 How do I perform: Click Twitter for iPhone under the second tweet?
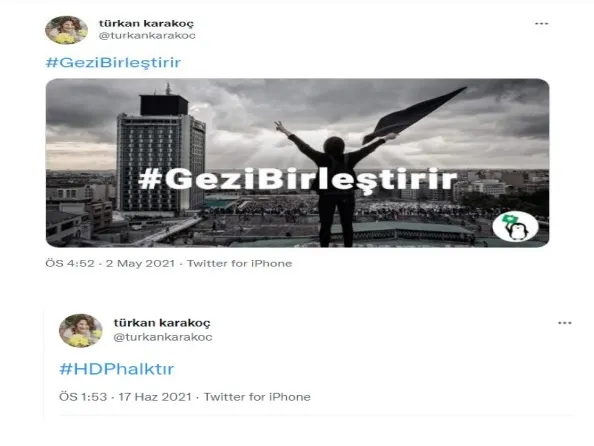coord(257,397)
